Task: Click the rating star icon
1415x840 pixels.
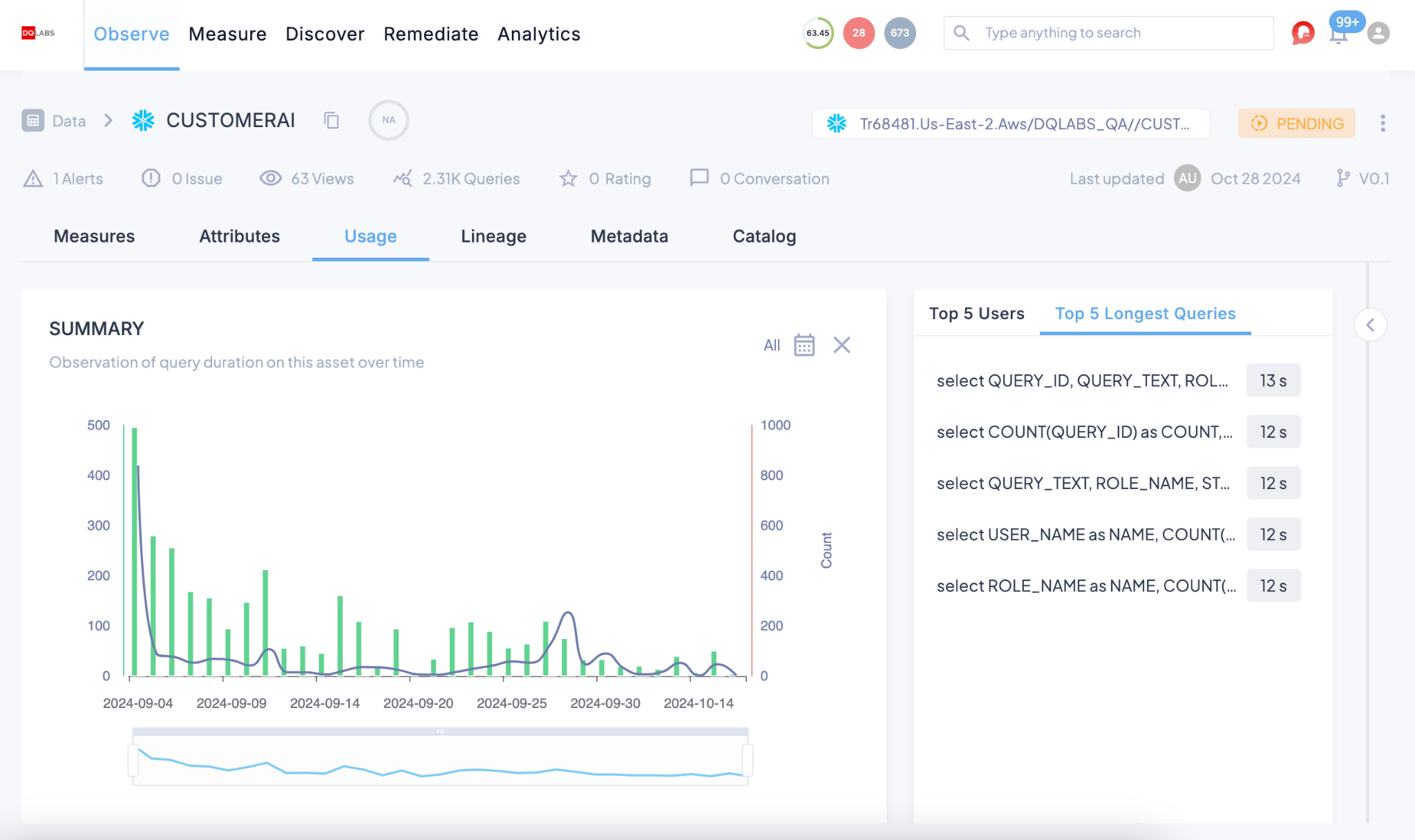Action: pyautogui.click(x=568, y=179)
